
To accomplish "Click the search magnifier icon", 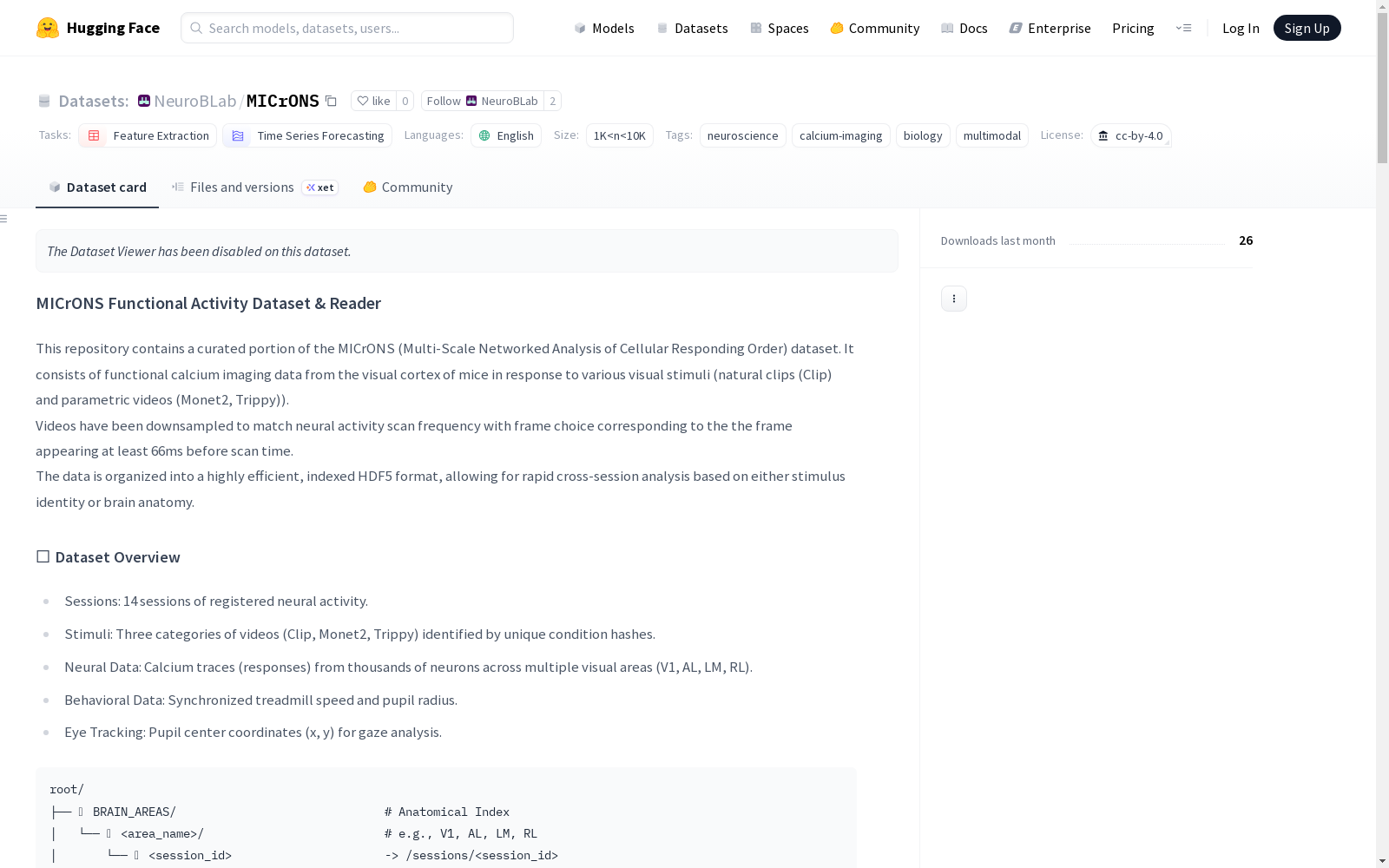I will click(196, 28).
